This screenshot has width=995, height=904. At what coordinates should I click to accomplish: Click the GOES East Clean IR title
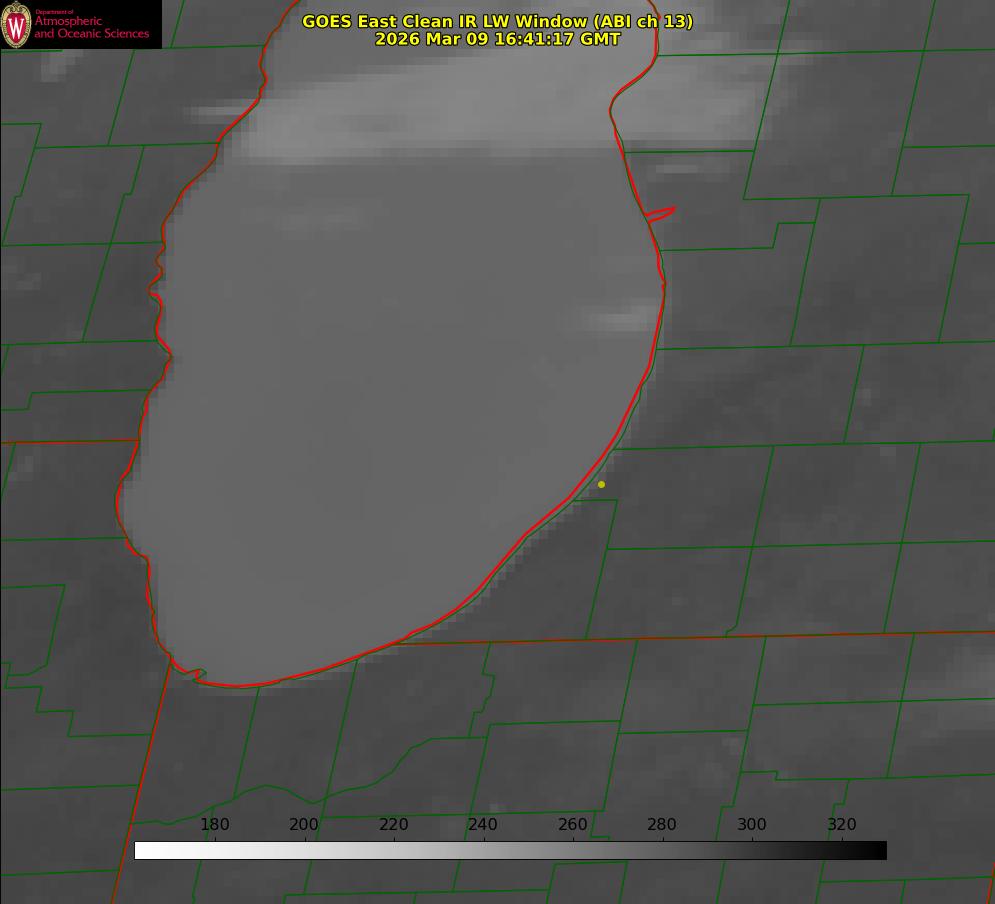(x=497, y=21)
